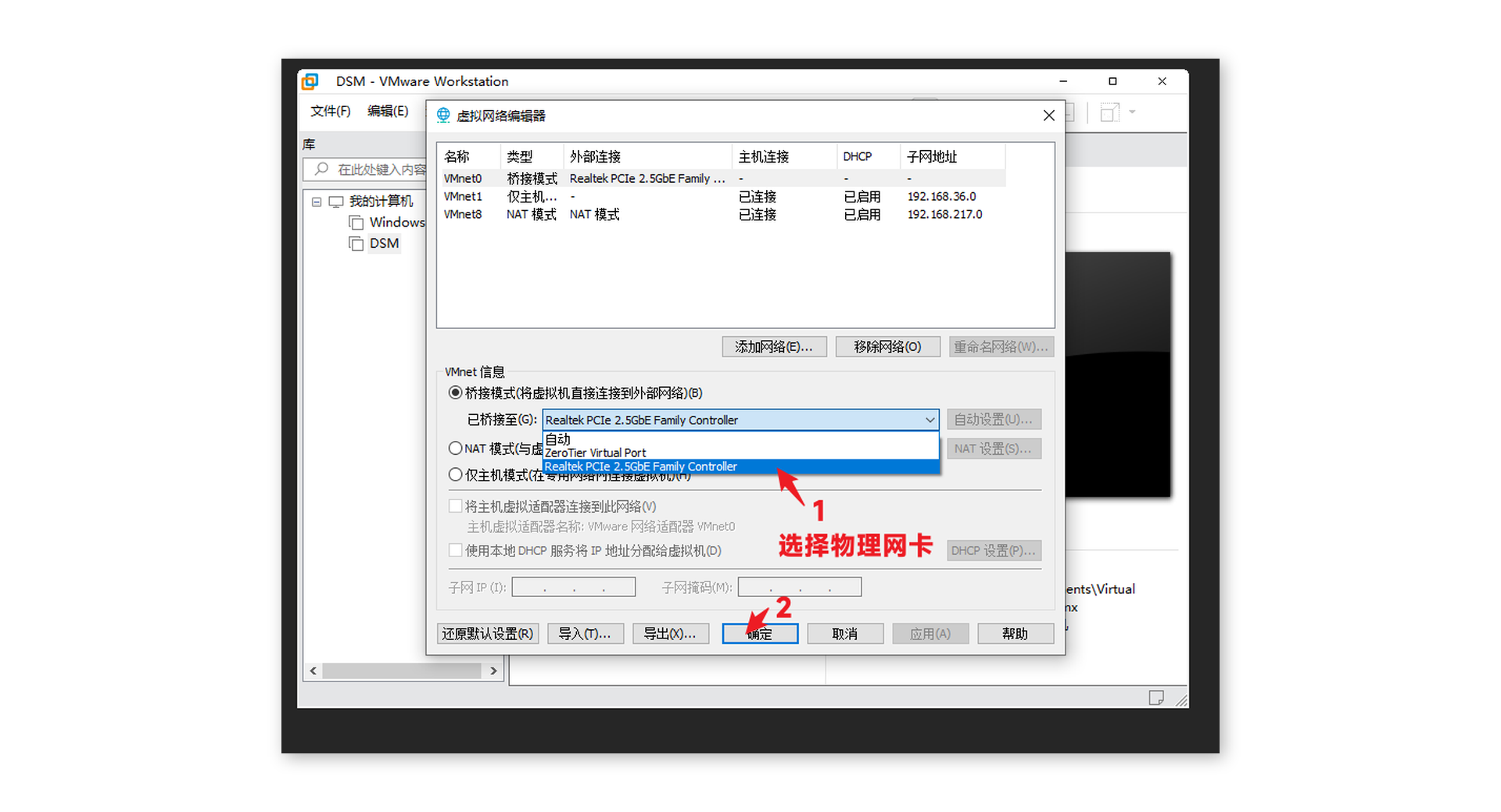Screen dimensions: 1501x812
Task: Click 导入(T)... button
Action: click(586, 634)
